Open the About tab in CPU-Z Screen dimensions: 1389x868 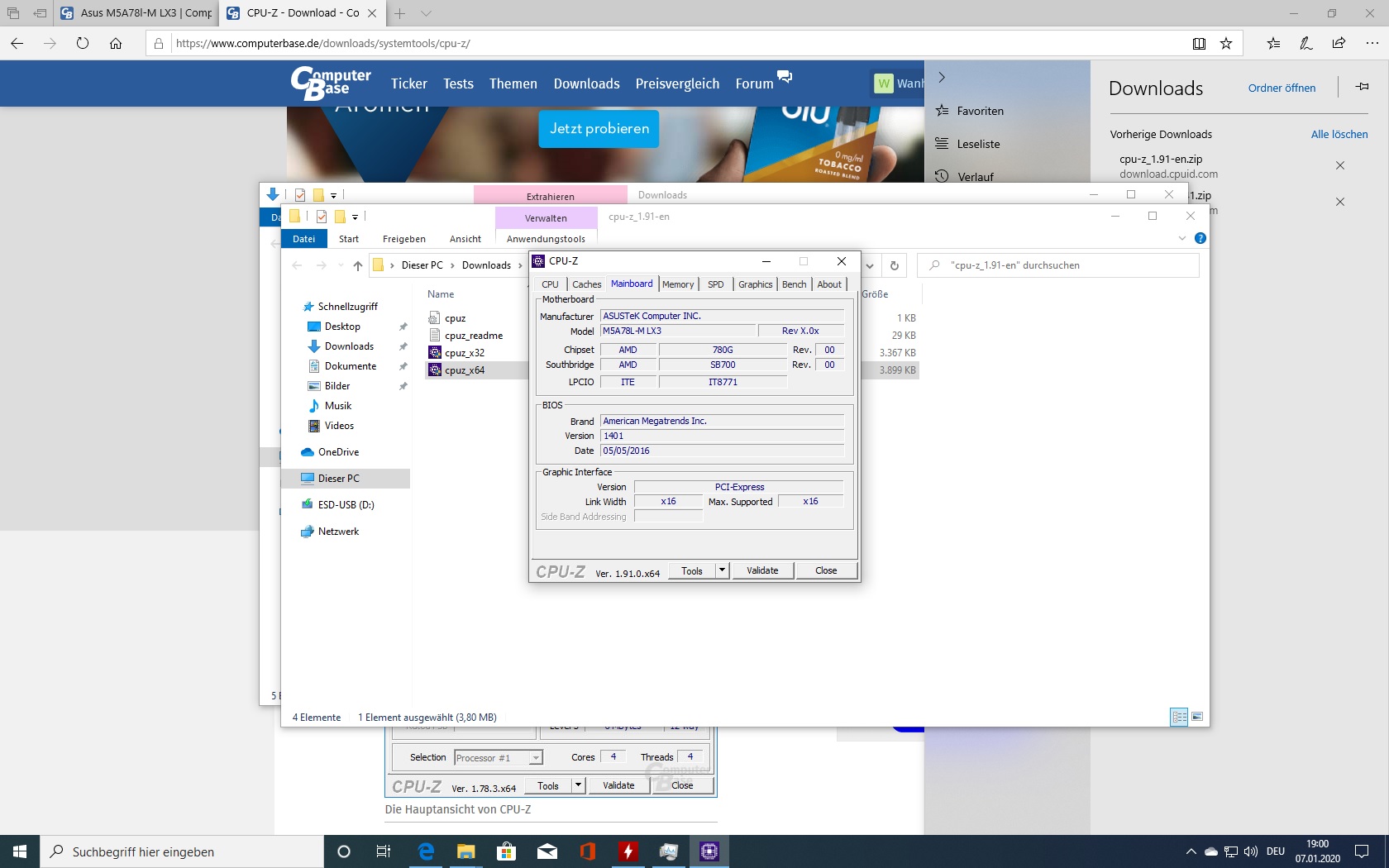(x=829, y=284)
